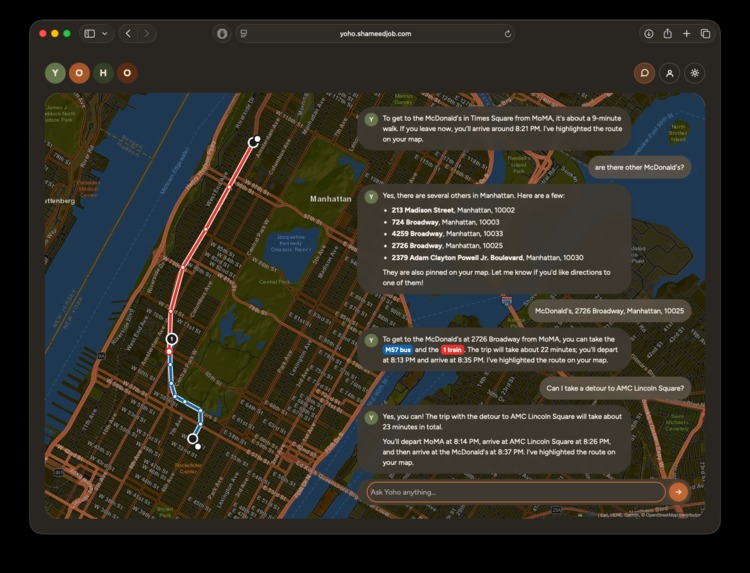Click the brown O logo circle
Viewport: 750px width, 573px height.
pyautogui.click(x=127, y=73)
